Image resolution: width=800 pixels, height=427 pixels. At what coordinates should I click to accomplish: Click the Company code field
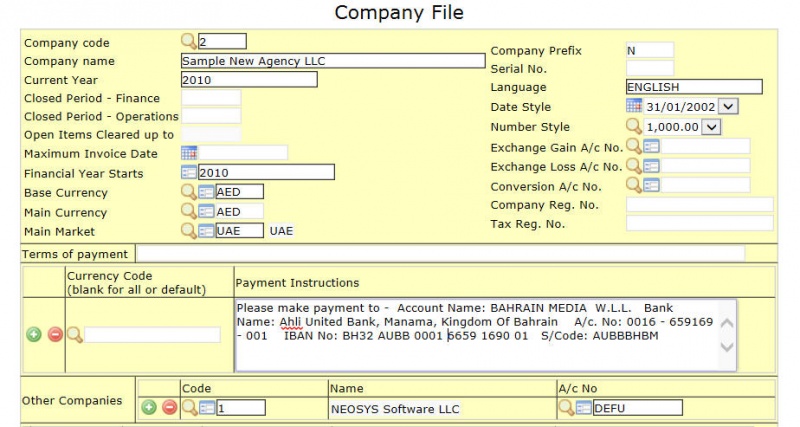pos(222,41)
